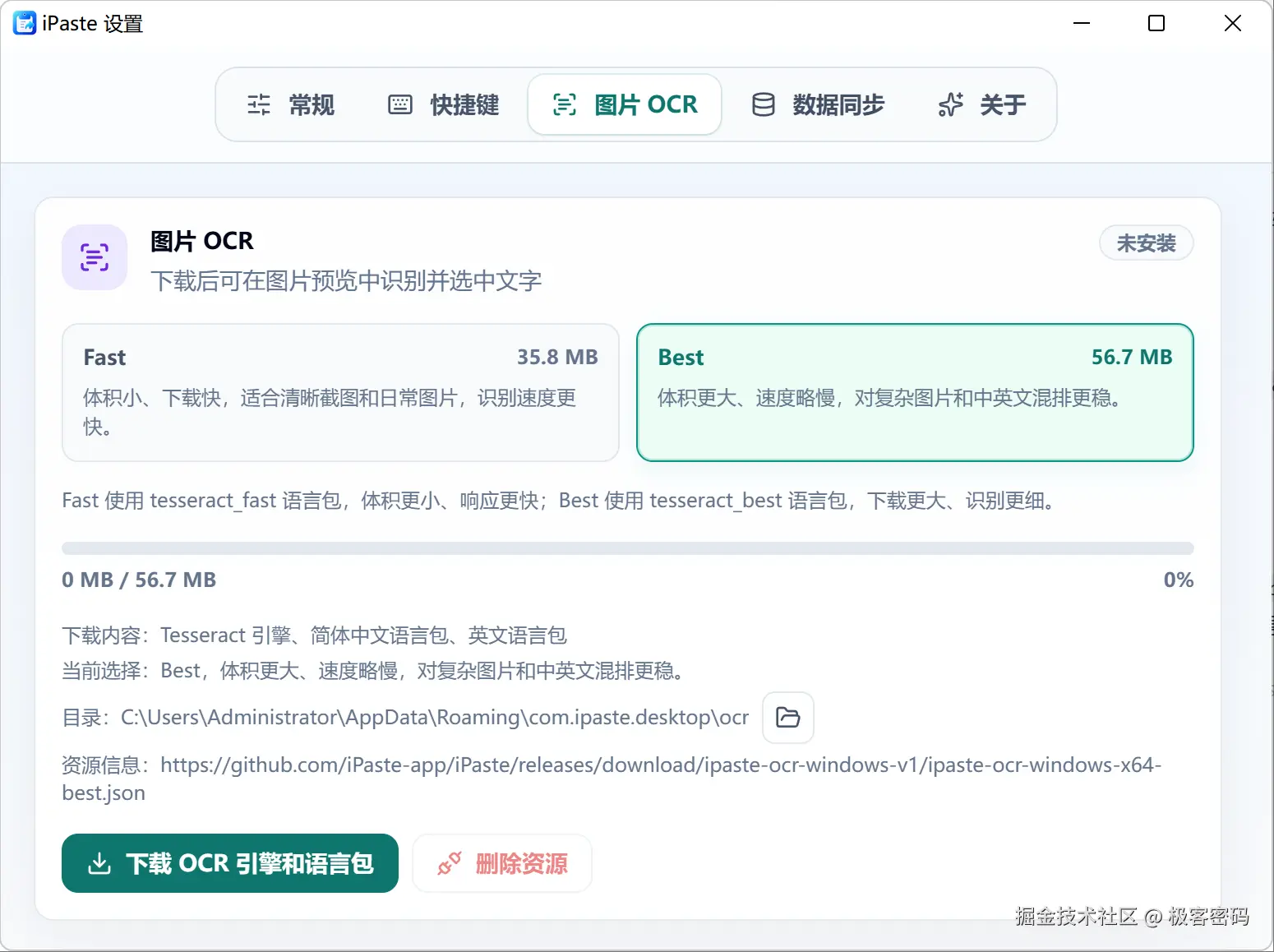Click the folder icon to open OCR directory
Viewport: 1274px width, 952px height.
788,718
